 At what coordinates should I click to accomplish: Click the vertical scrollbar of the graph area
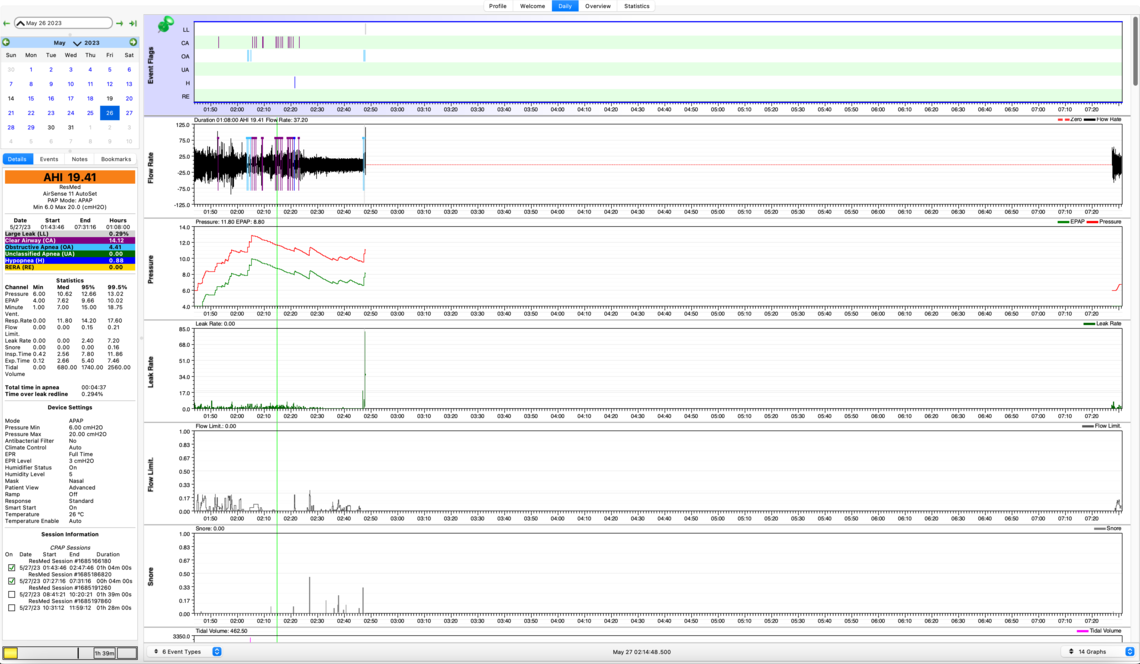pos(1136,51)
